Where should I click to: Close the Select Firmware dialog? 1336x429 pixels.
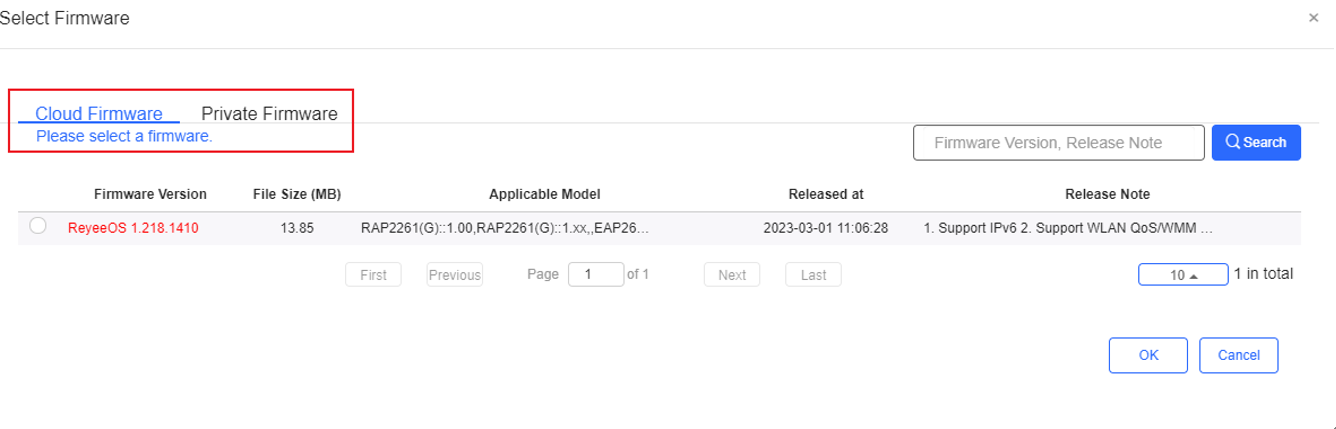pos(1313,18)
